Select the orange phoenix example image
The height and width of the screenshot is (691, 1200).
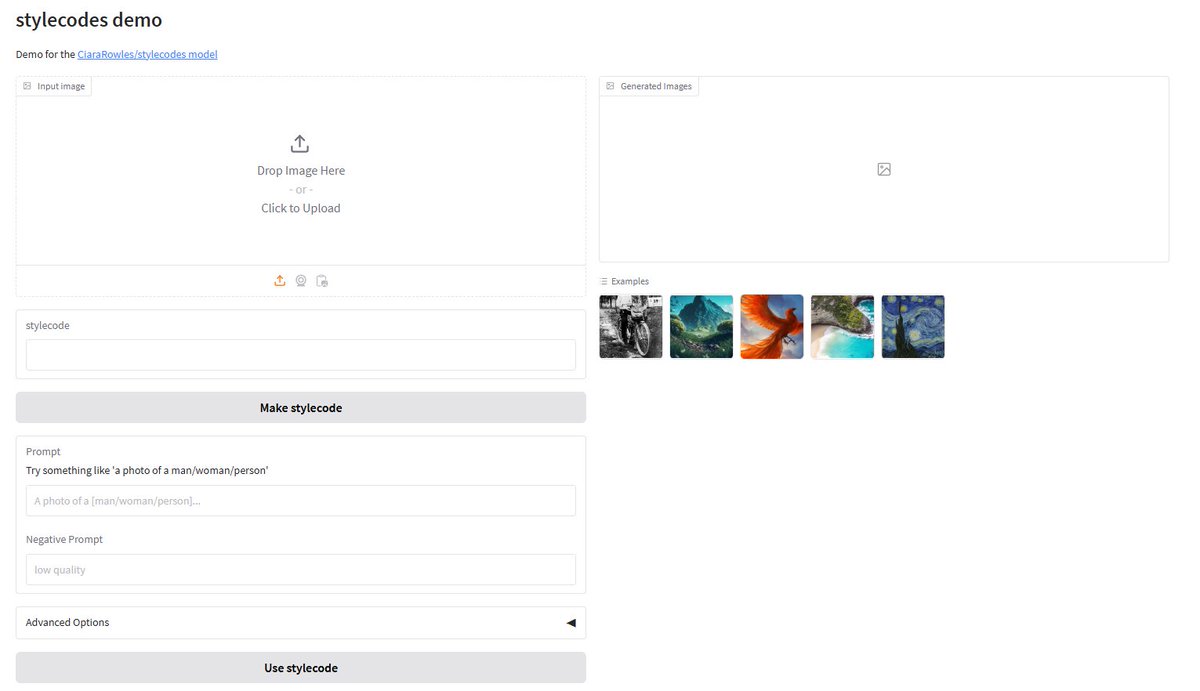click(x=772, y=326)
